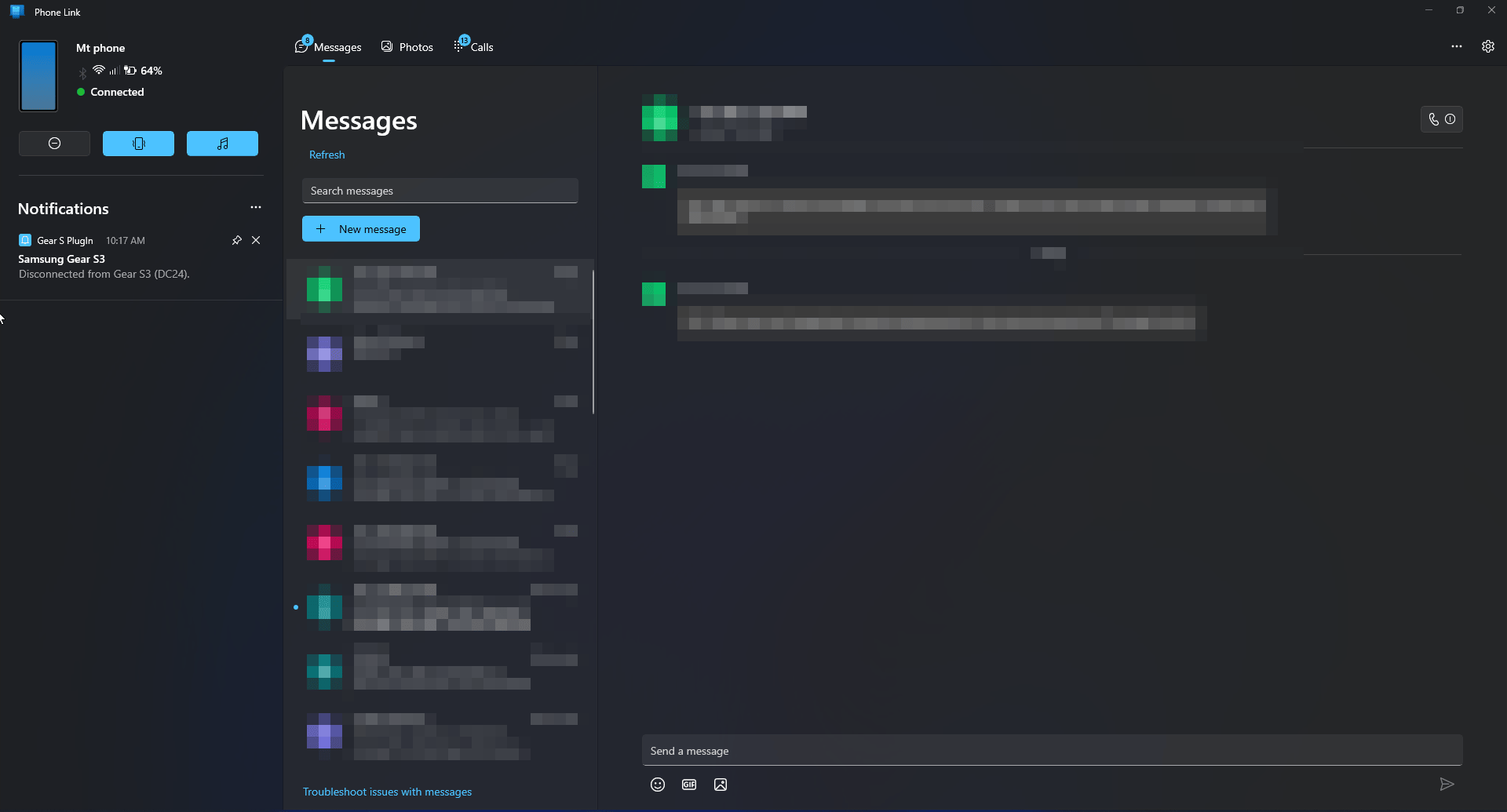Select the Messages tab
This screenshot has width=1507, height=812.
coord(329,47)
